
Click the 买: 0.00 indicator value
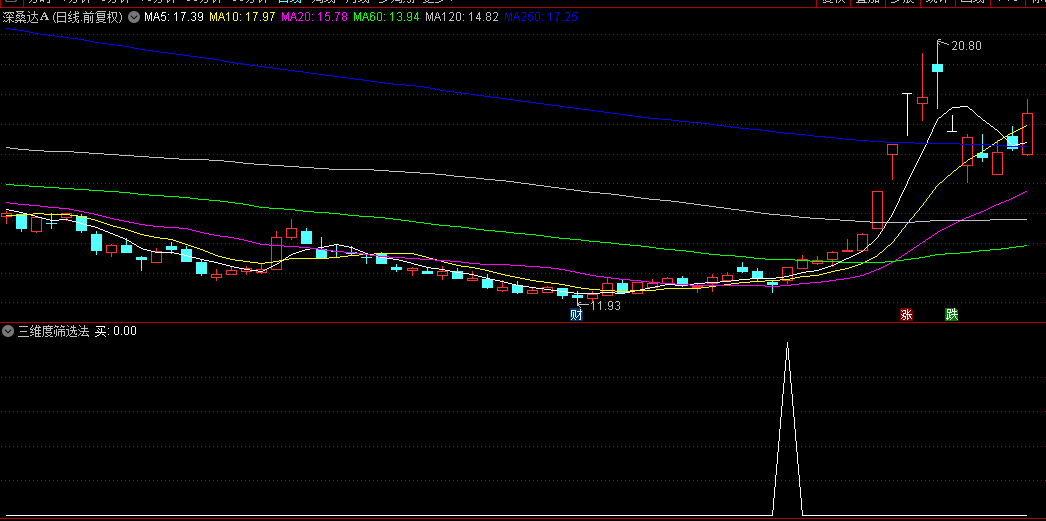click(115, 330)
